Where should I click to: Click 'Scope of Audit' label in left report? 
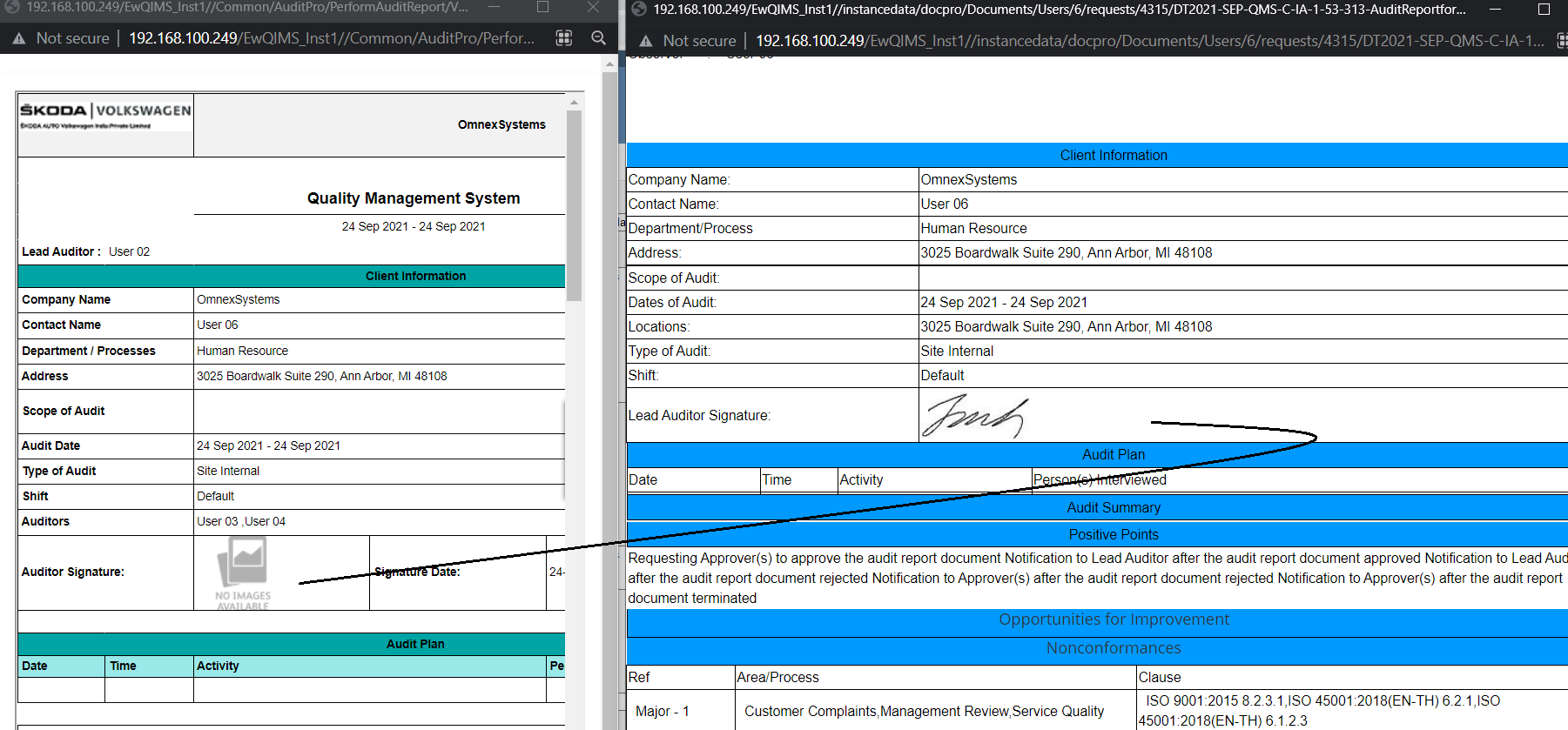64,411
